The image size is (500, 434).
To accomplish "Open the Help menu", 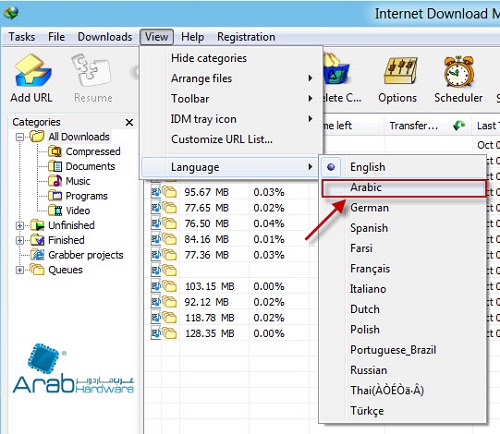I will [x=192, y=37].
